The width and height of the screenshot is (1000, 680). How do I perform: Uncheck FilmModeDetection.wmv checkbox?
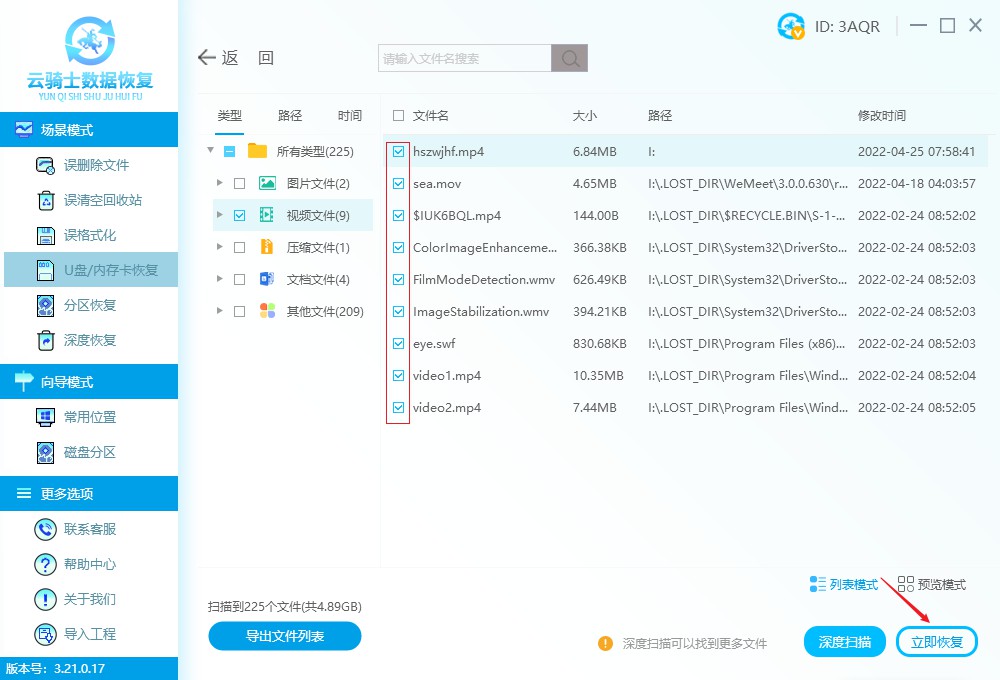[x=399, y=279]
